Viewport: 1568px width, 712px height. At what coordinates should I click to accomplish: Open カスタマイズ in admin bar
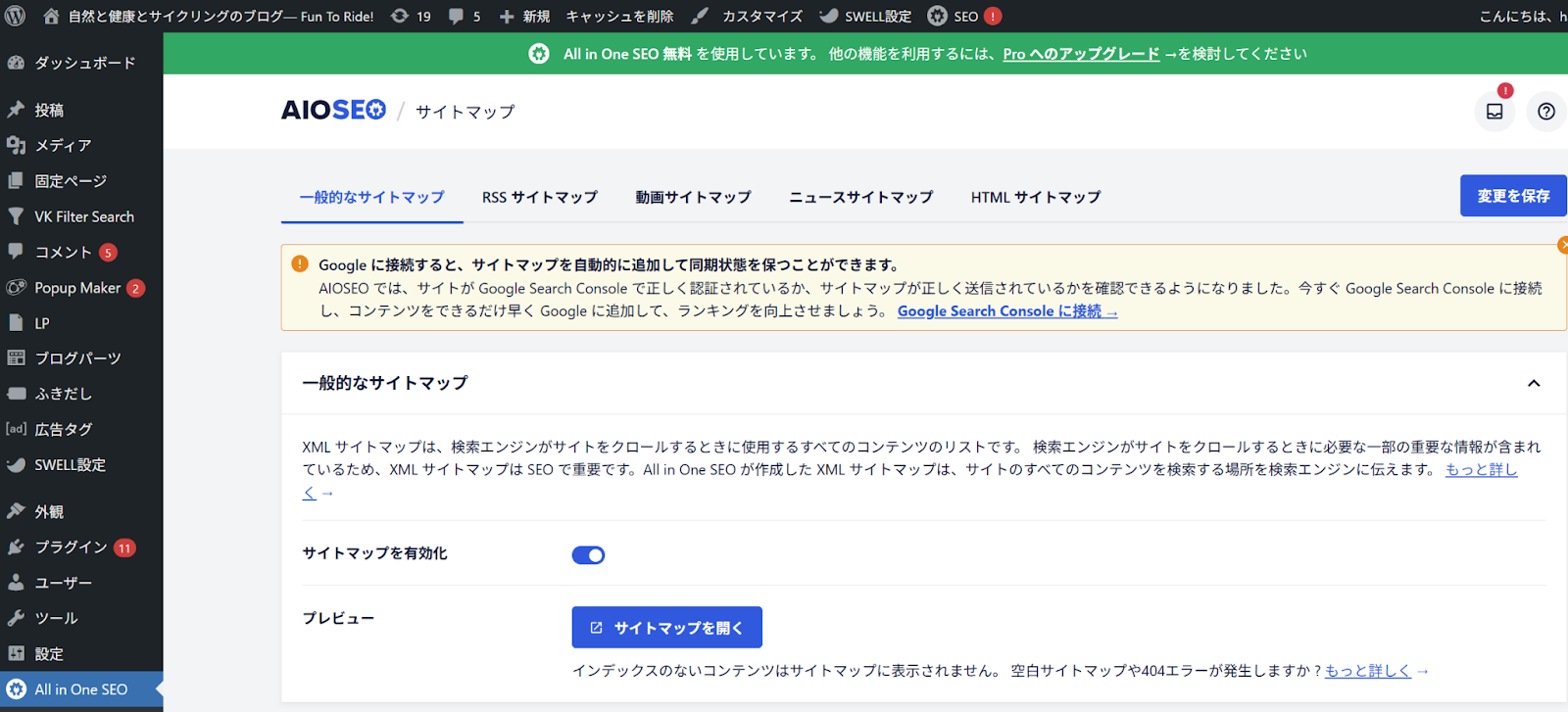[x=747, y=16]
